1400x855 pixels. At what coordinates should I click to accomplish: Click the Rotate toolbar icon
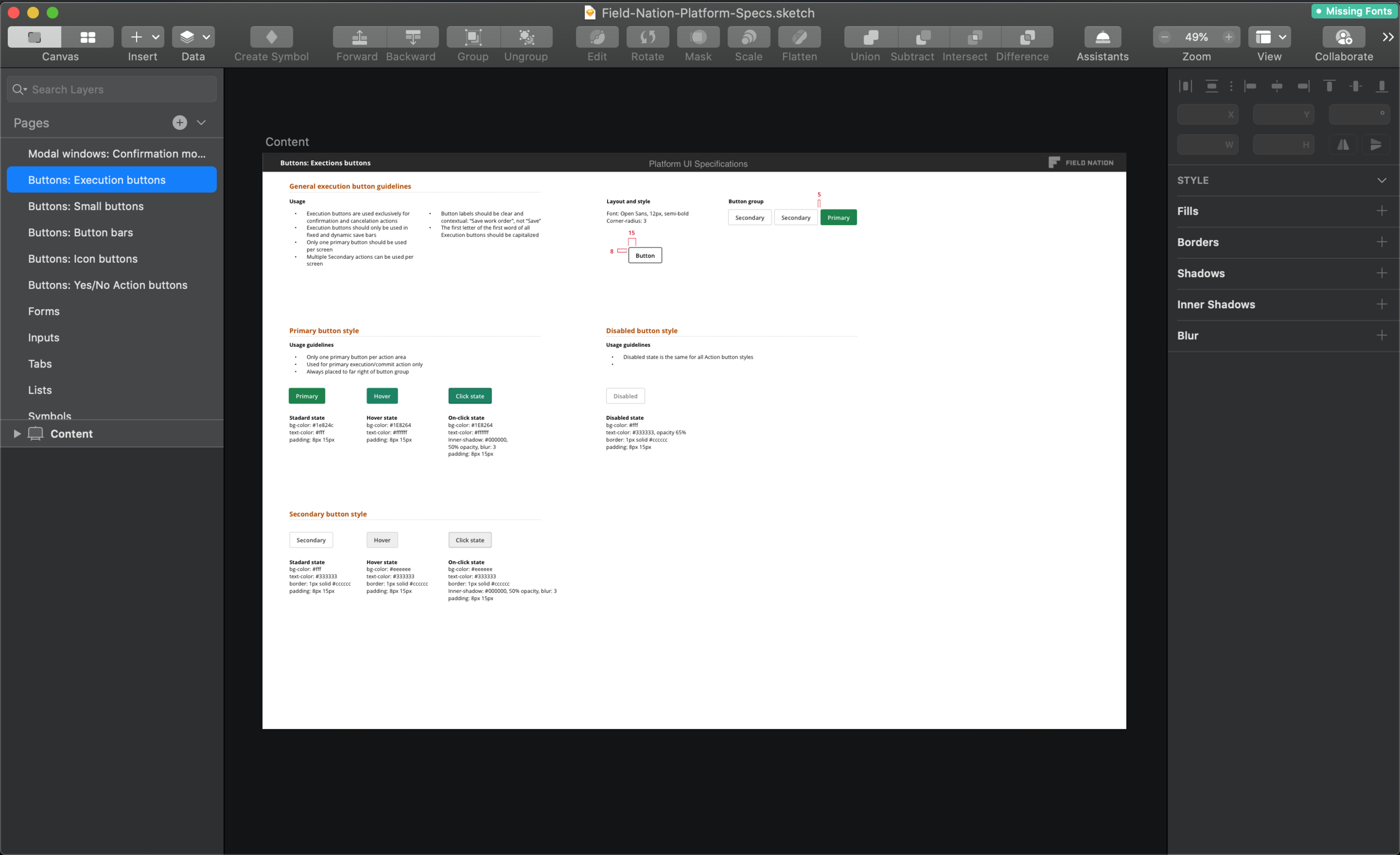(x=648, y=37)
